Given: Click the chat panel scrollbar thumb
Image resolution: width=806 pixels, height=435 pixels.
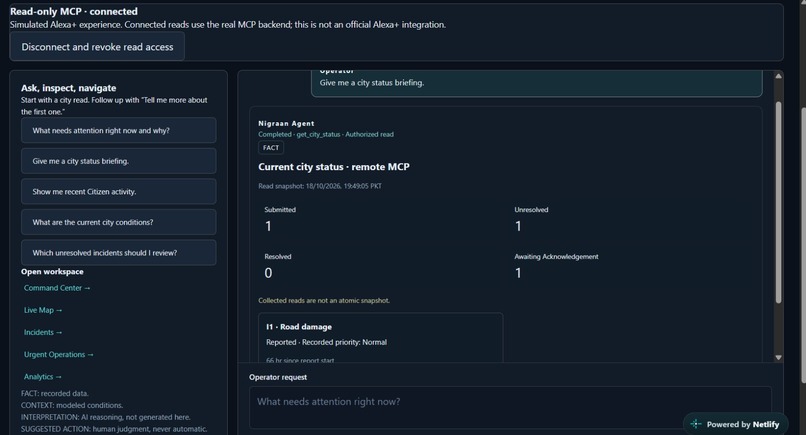Looking at the screenshot, I should 778,202.
